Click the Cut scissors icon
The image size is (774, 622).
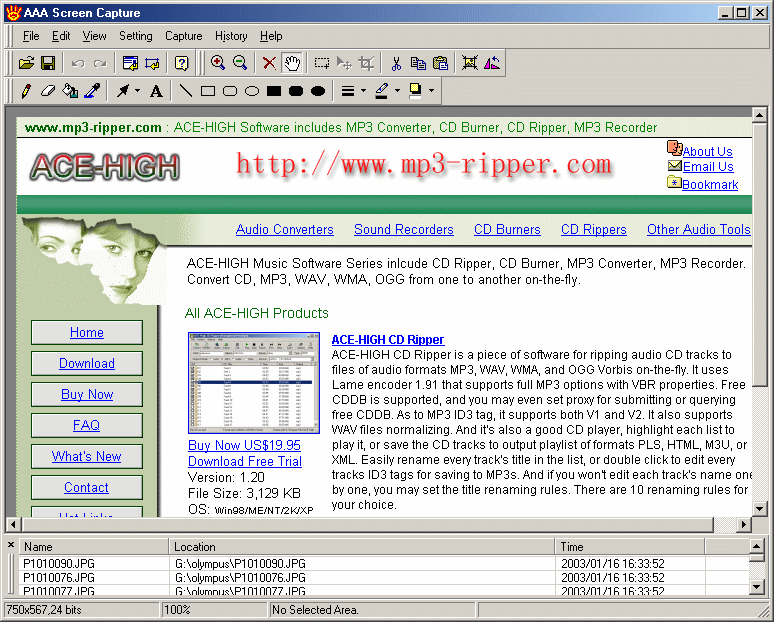click(396, 63)
